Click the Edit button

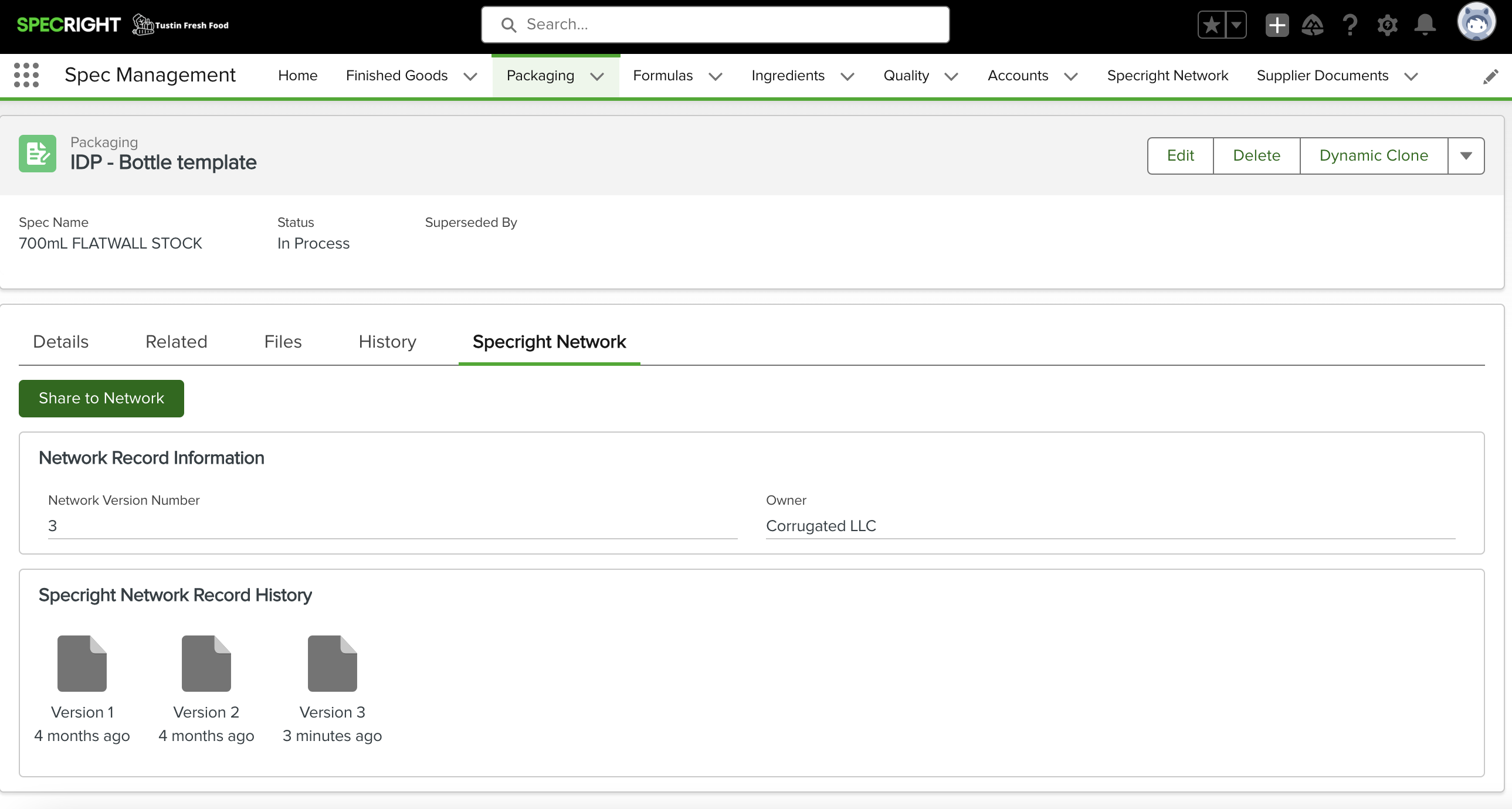[x=1181, y=155]
